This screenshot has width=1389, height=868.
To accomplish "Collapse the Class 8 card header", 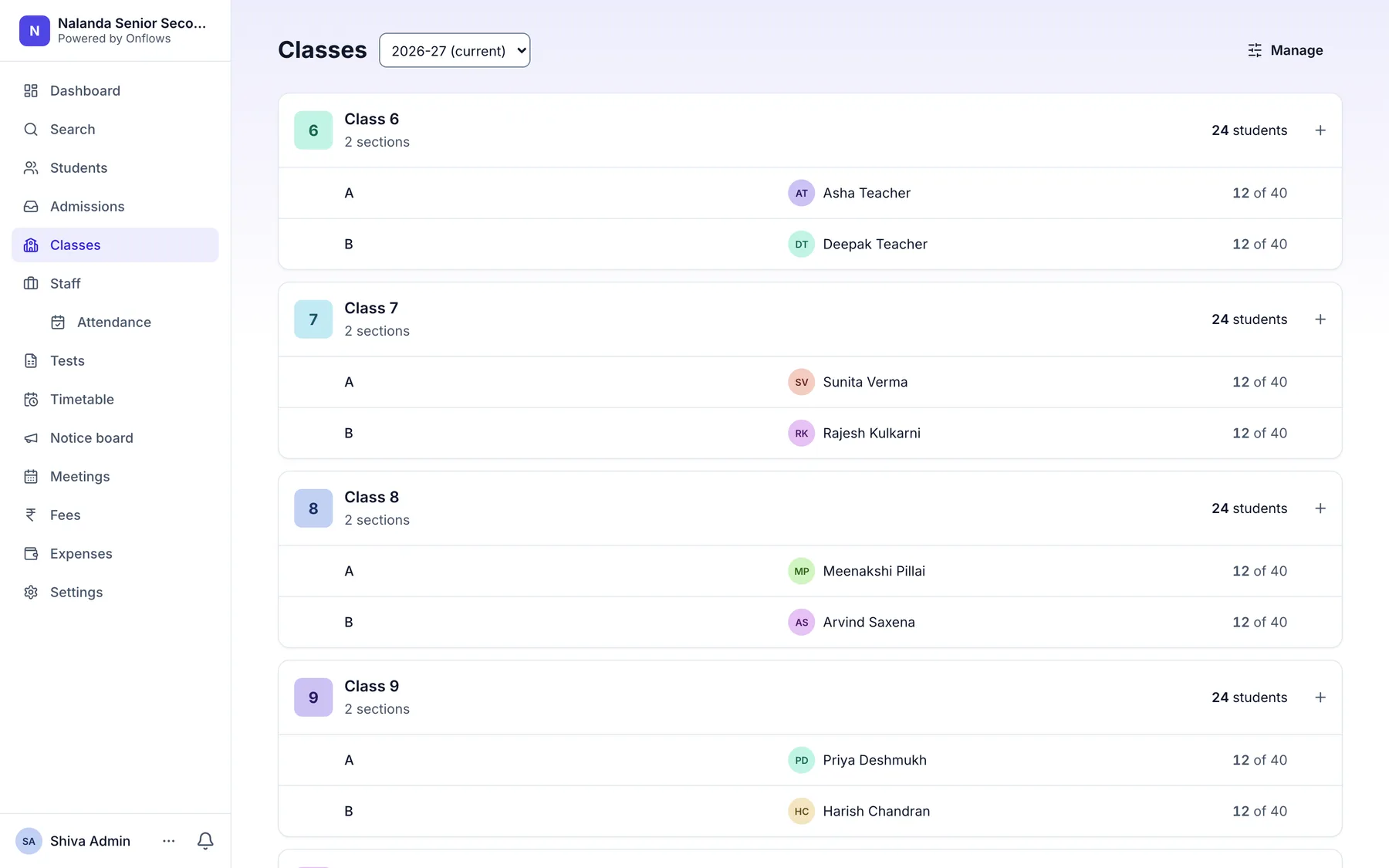I will pyautogui.click(x=810, y=508).
